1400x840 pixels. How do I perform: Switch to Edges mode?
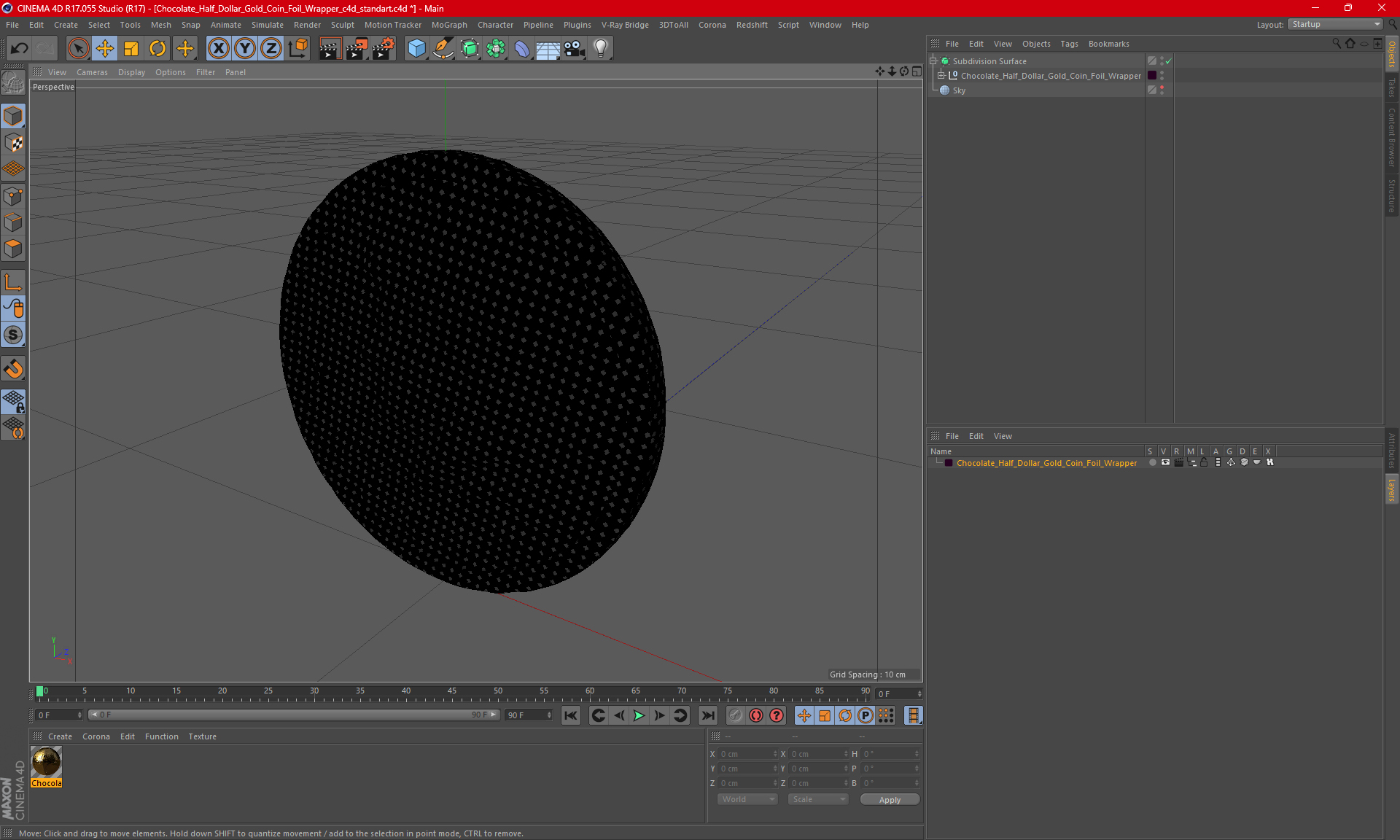point(13,222)
